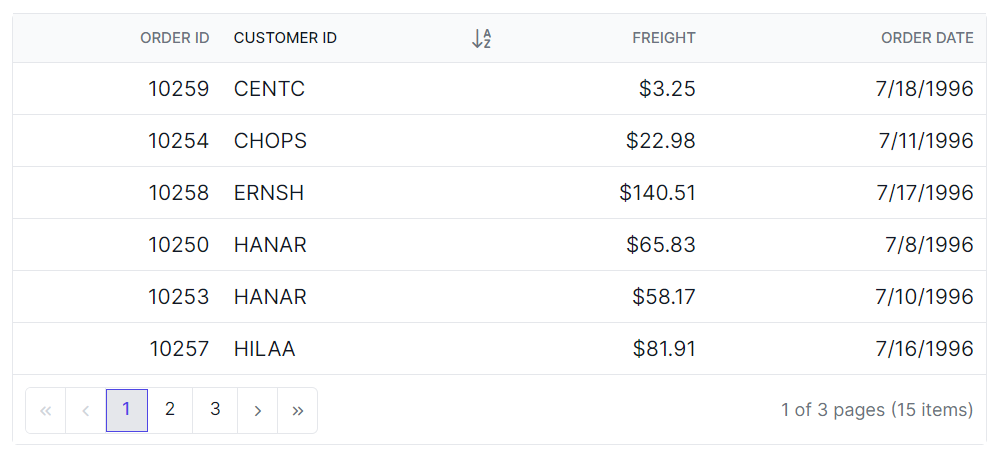Click the CHOPS customer cell
This screenshot has width=1003, height=453.
[270, 141]
